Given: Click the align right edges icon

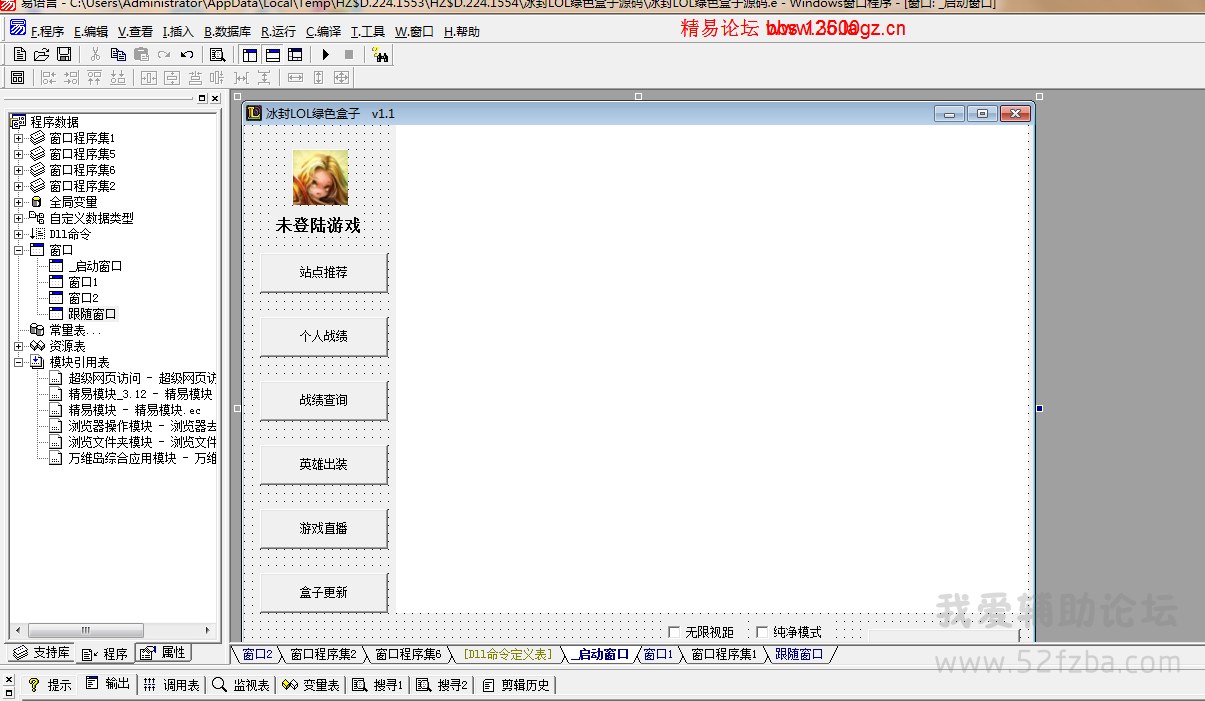Looking at the screenshot, I should 71,77.
